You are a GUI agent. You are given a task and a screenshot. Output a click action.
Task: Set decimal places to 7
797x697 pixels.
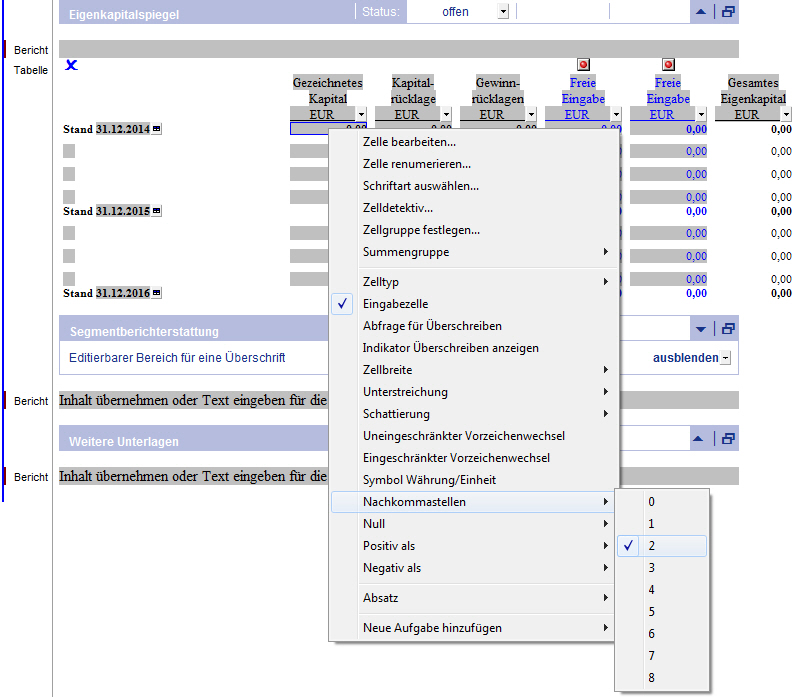662,656
